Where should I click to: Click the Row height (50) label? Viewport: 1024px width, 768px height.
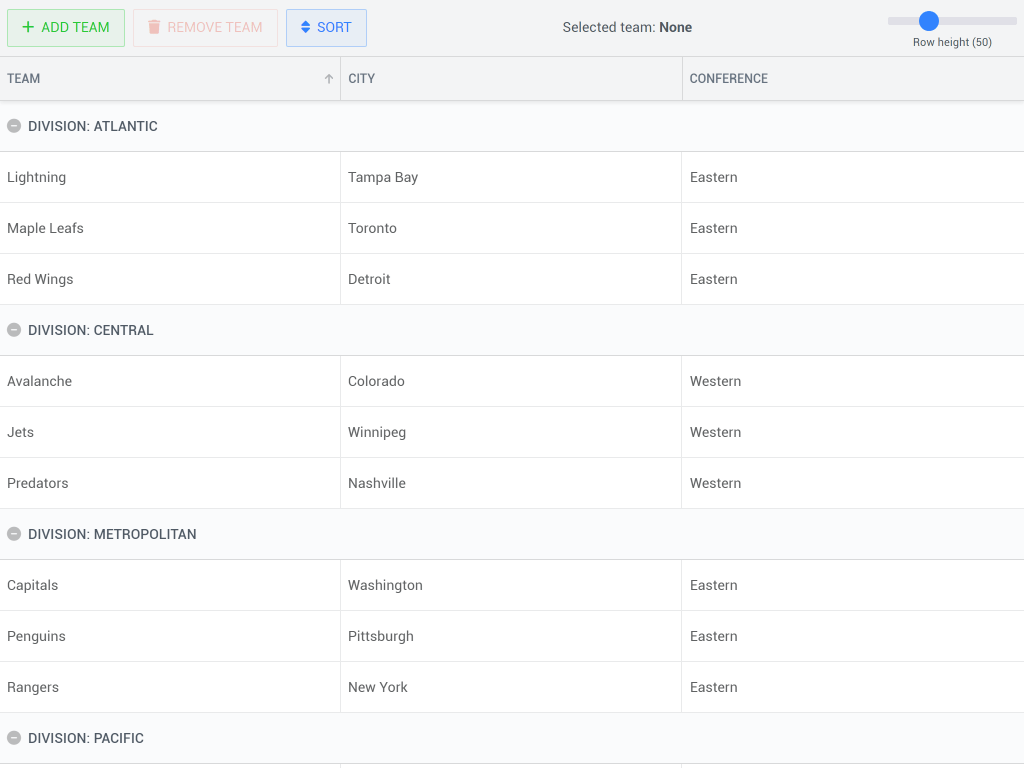point(952,42)
